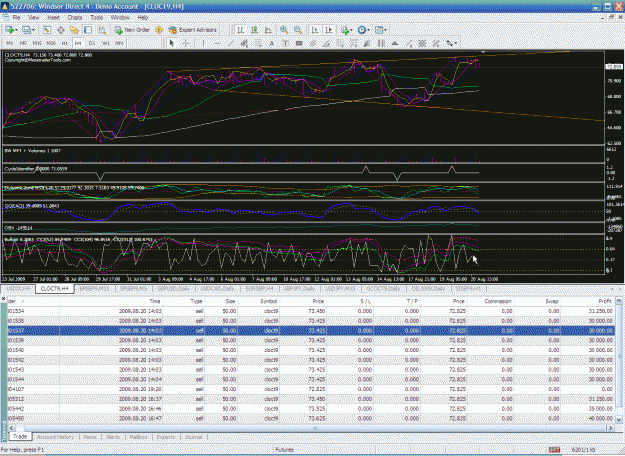Click the terminal vertical scrollbar down arrow
This screenshot has height=456, width=625.
pos(619,419)
